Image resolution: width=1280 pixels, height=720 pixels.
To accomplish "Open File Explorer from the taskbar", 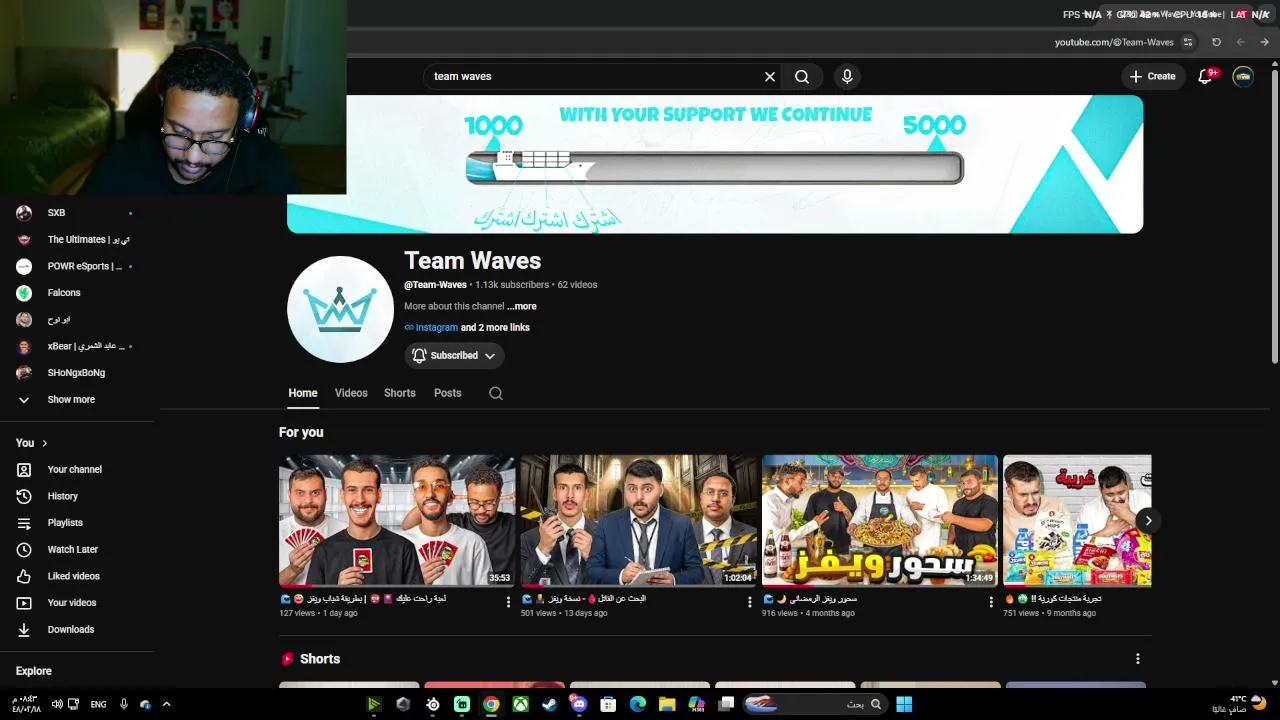I will point(667,704).
